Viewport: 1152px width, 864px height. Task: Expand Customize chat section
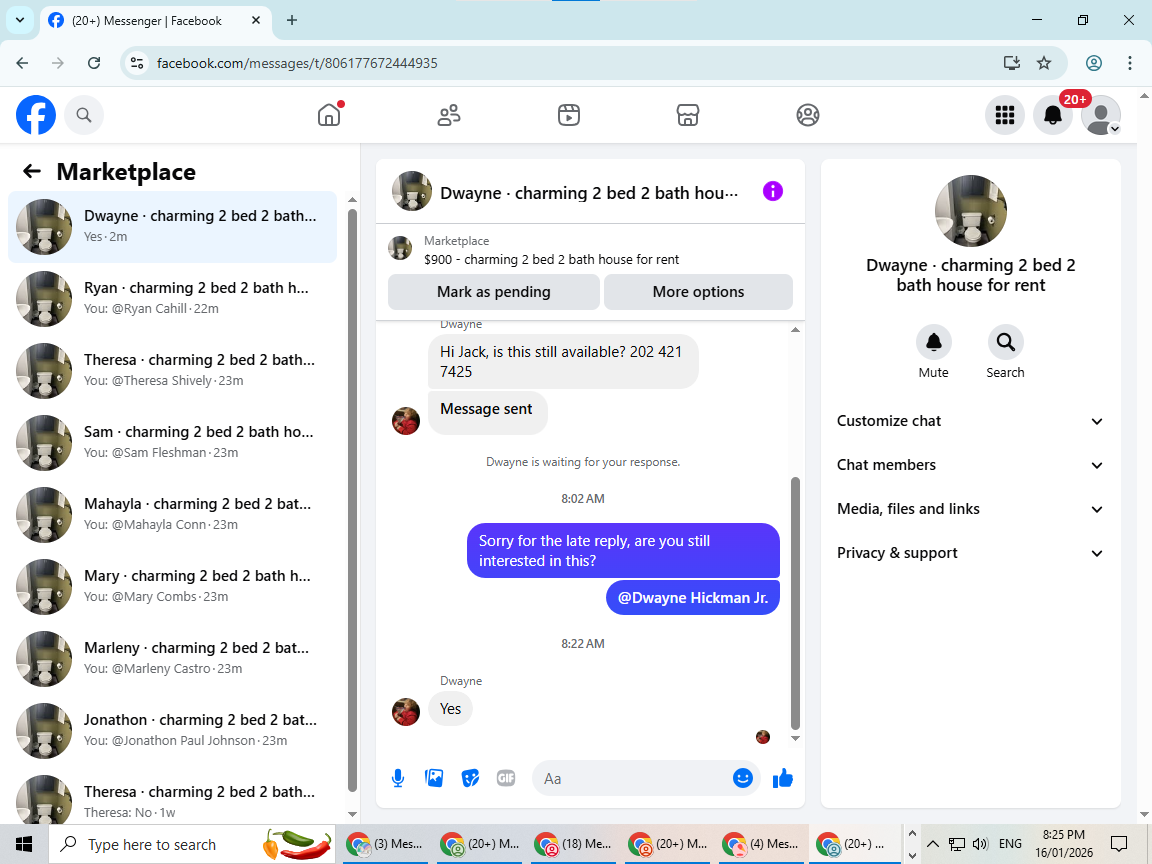[x=970, y=421]
